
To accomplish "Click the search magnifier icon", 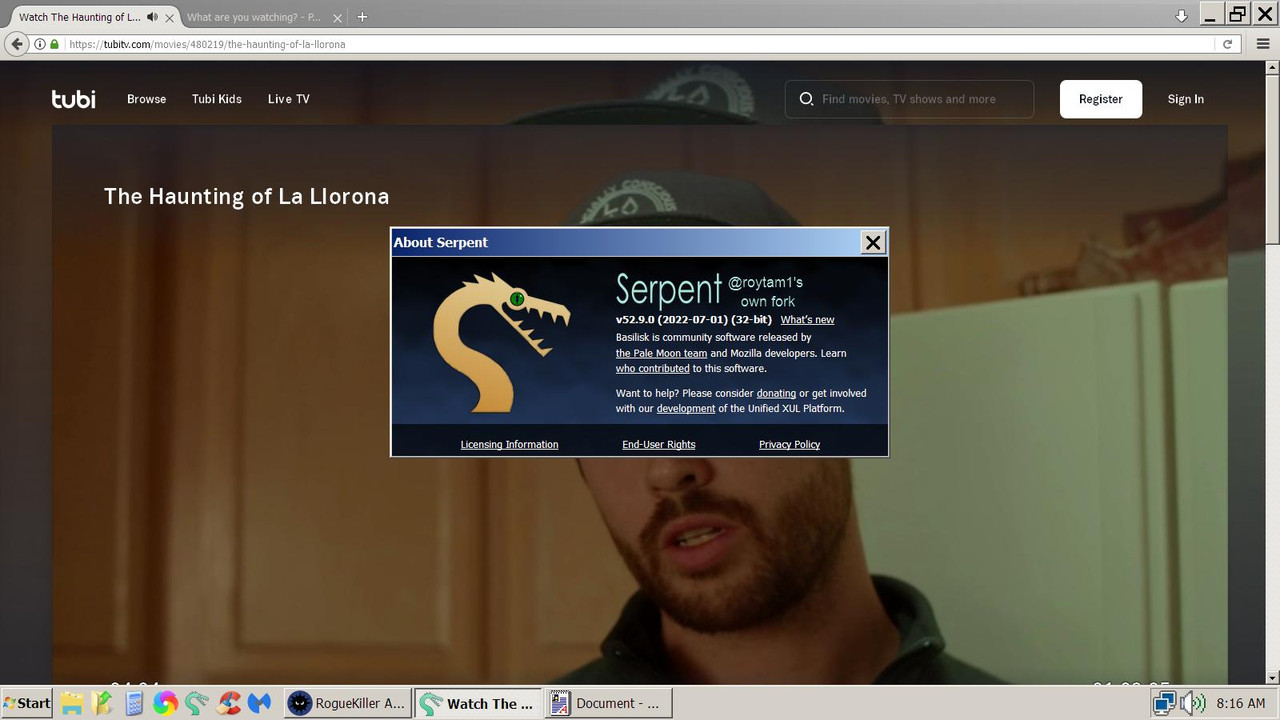I will coord(806,99).
